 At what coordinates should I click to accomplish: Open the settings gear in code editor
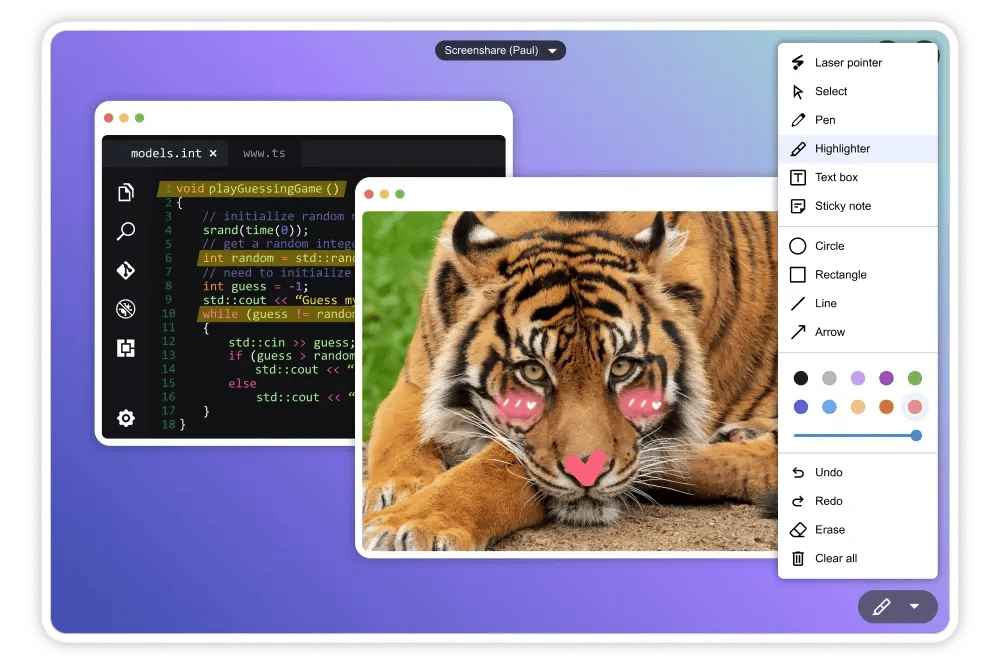point(126,418)
